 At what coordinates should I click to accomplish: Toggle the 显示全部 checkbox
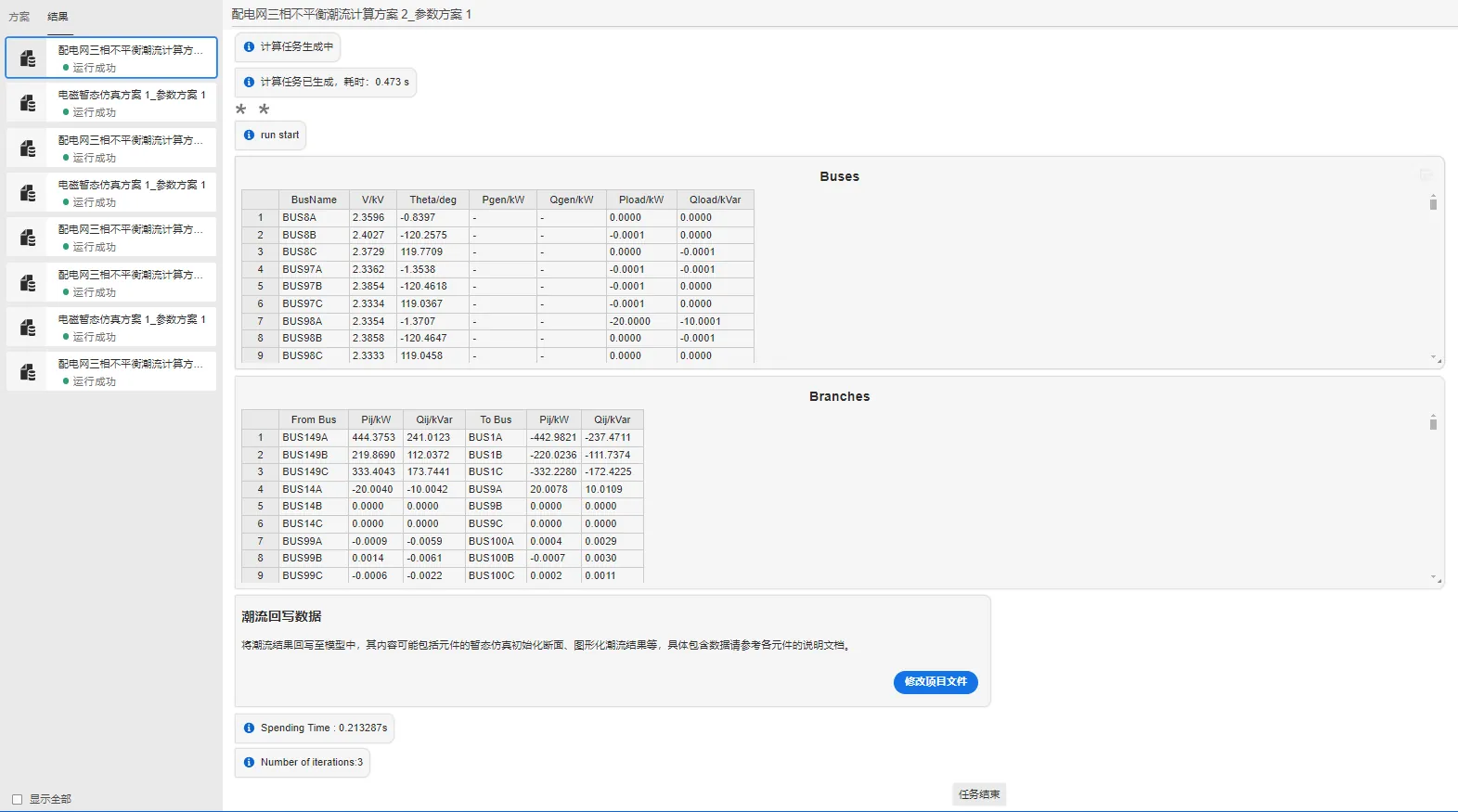tap(17, 799)
